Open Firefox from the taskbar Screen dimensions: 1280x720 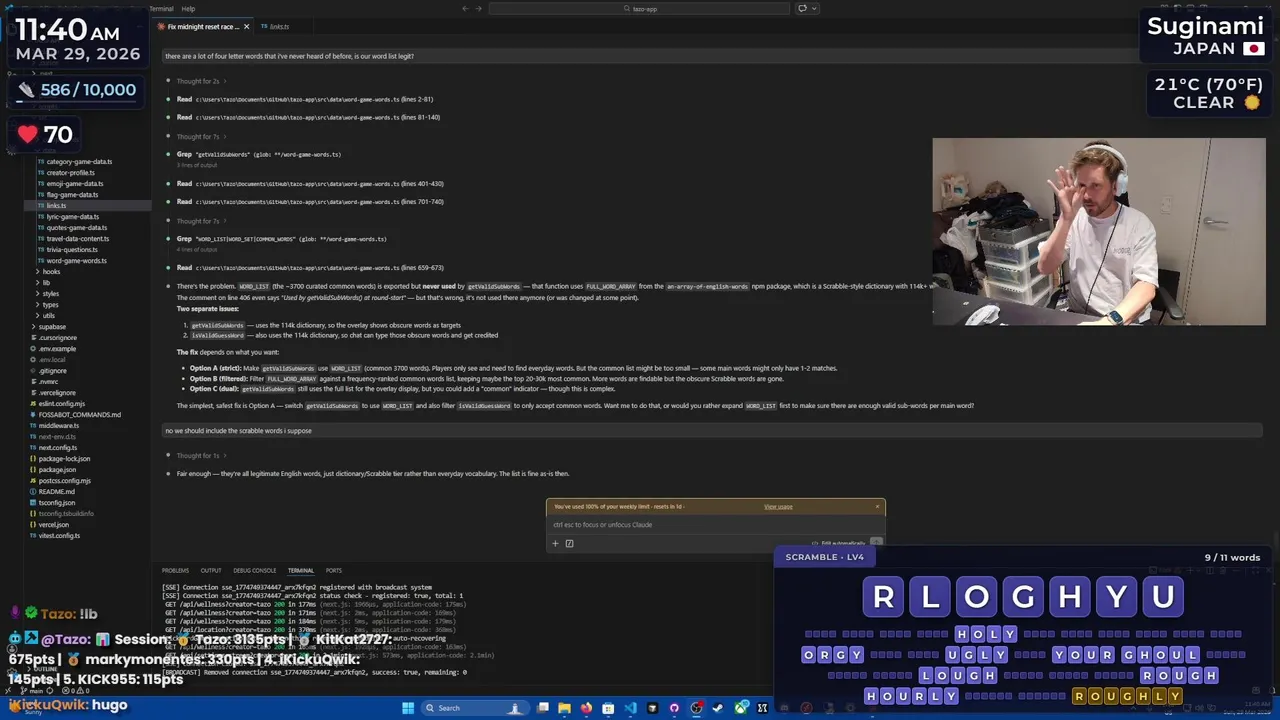pos(586,708)
